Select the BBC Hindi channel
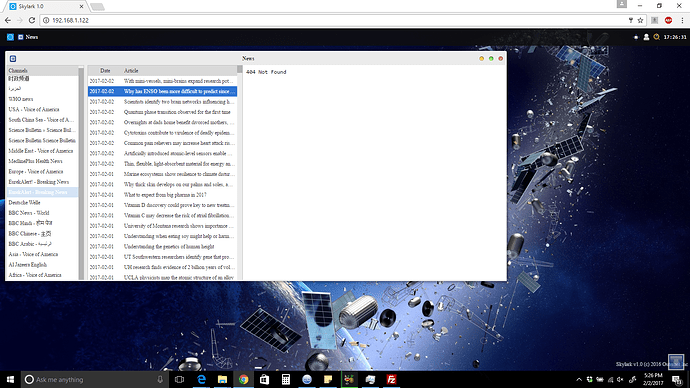 tap(42, 223)
